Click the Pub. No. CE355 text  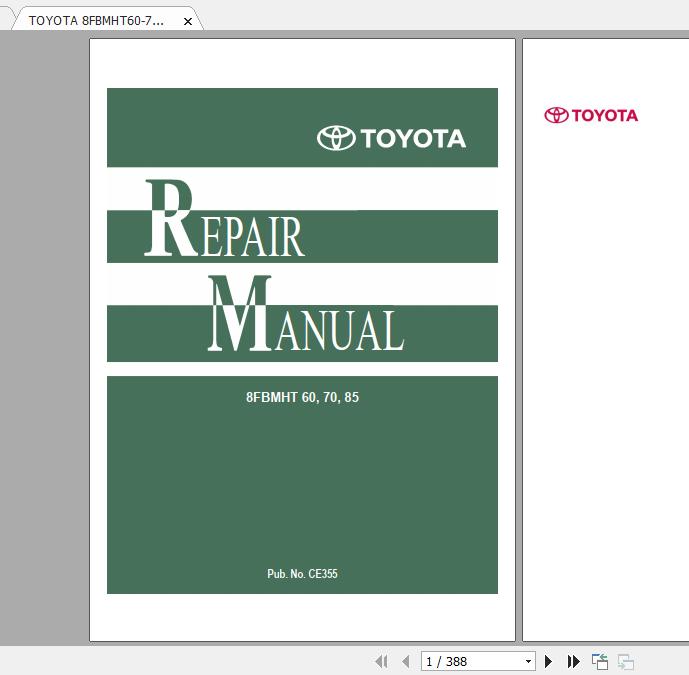(x=302, y=573)
